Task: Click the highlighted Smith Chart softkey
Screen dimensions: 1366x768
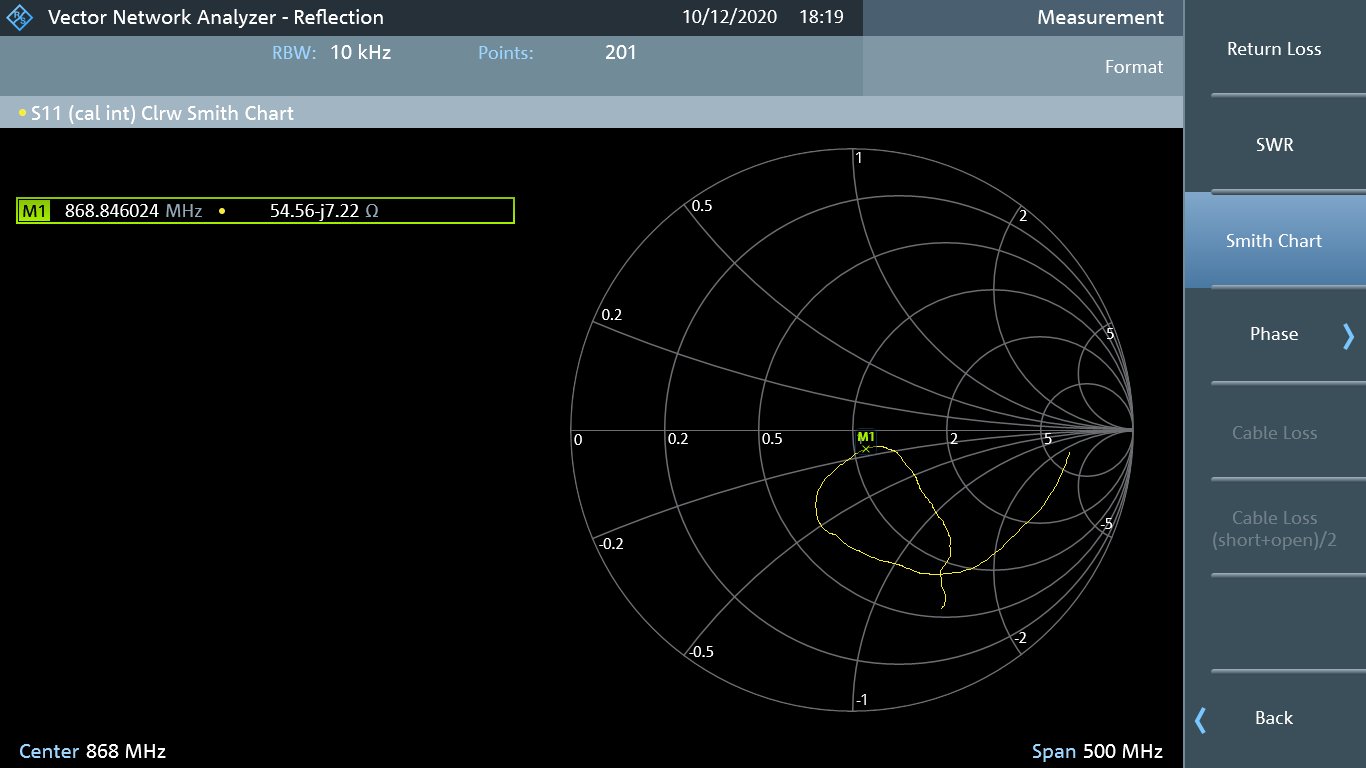Action: tap(1274, 240)
